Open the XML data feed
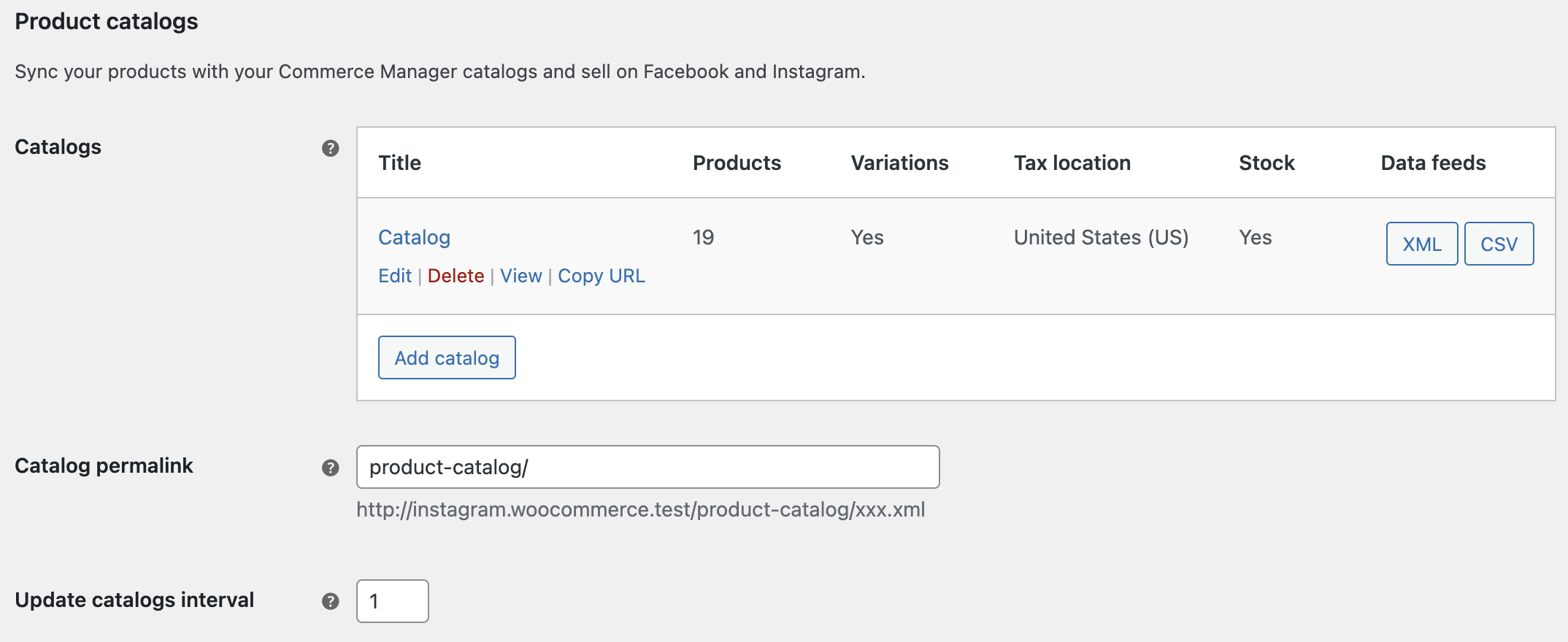The image size is (1568, 642). [x=1421, y=244]
